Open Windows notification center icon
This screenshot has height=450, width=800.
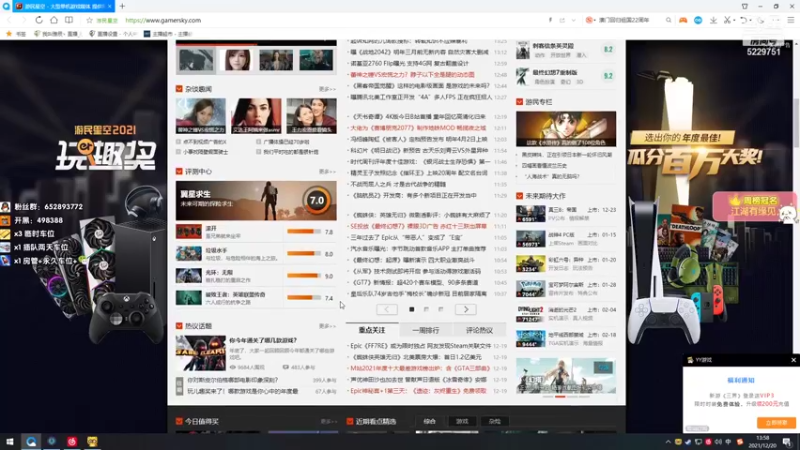pyautogui.click(x=788, y=442)
